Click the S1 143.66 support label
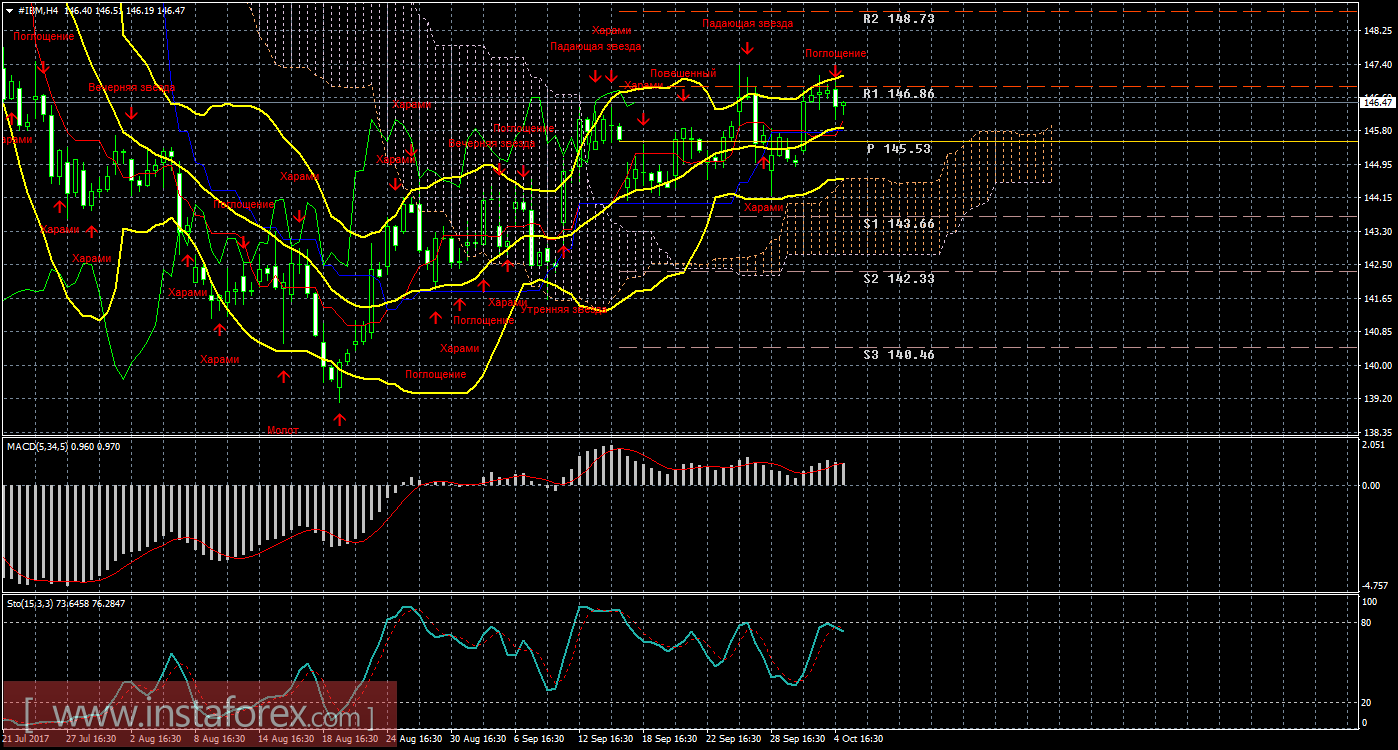 click(x=898, y=224)
